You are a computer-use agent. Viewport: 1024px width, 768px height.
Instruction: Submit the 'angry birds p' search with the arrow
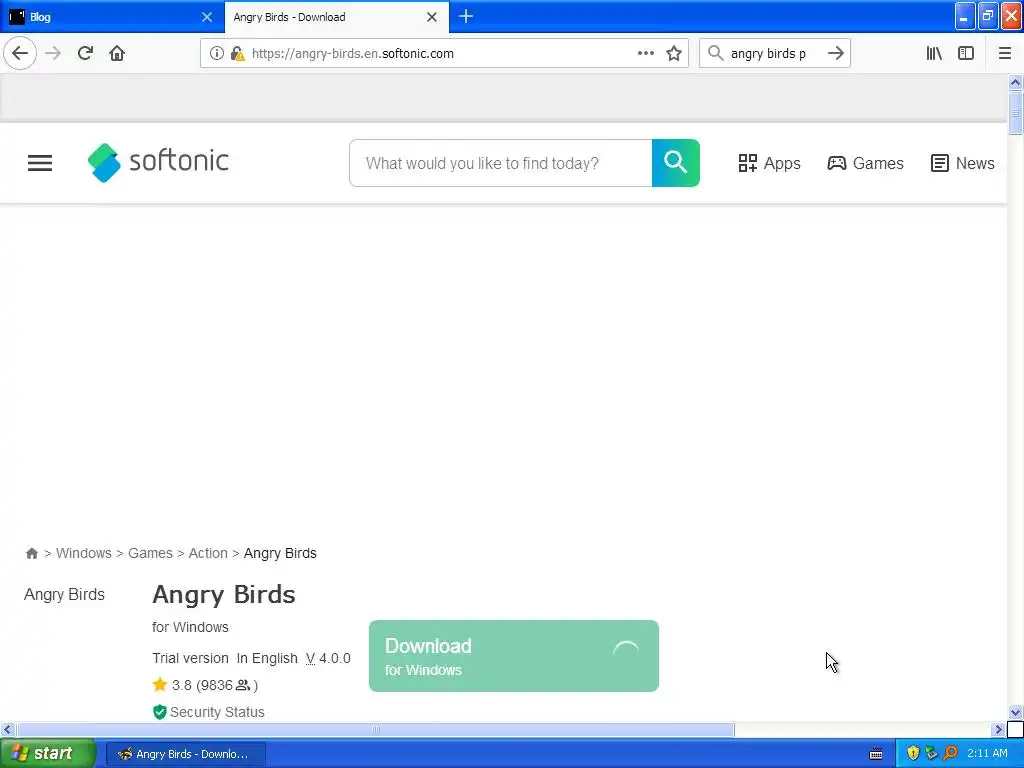(835, 53)
